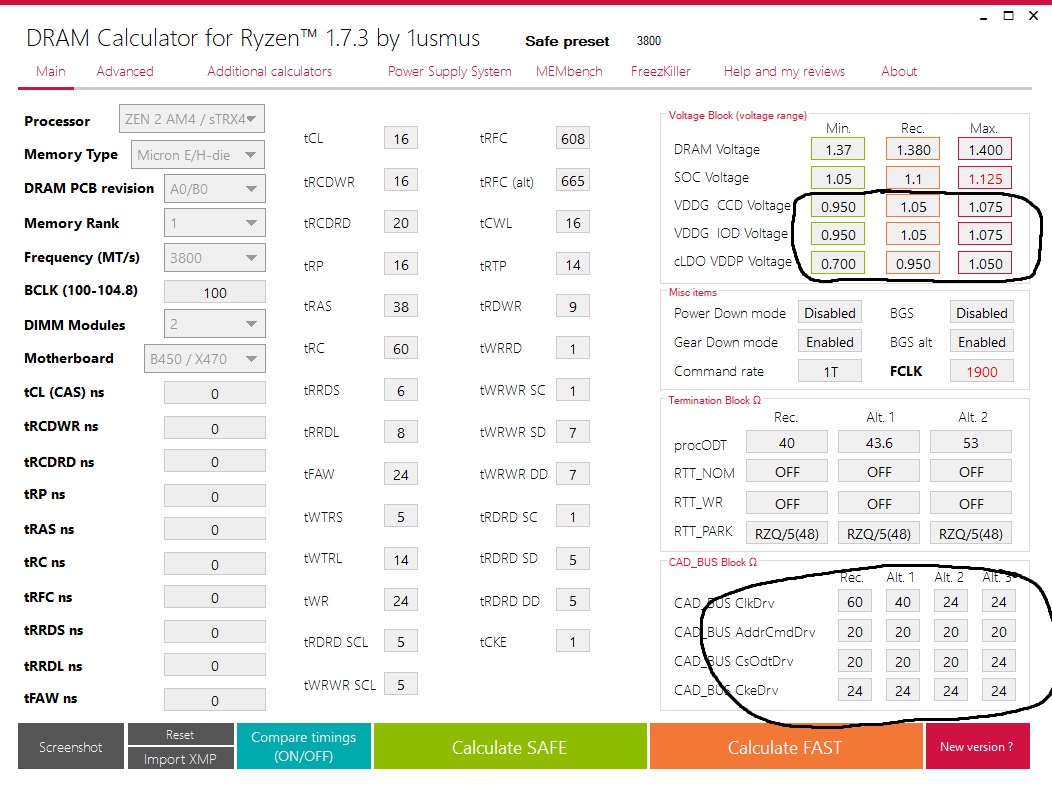Click the FCLK value 1900
This screenshot has height=791, width=1052.
click(982, 371)
